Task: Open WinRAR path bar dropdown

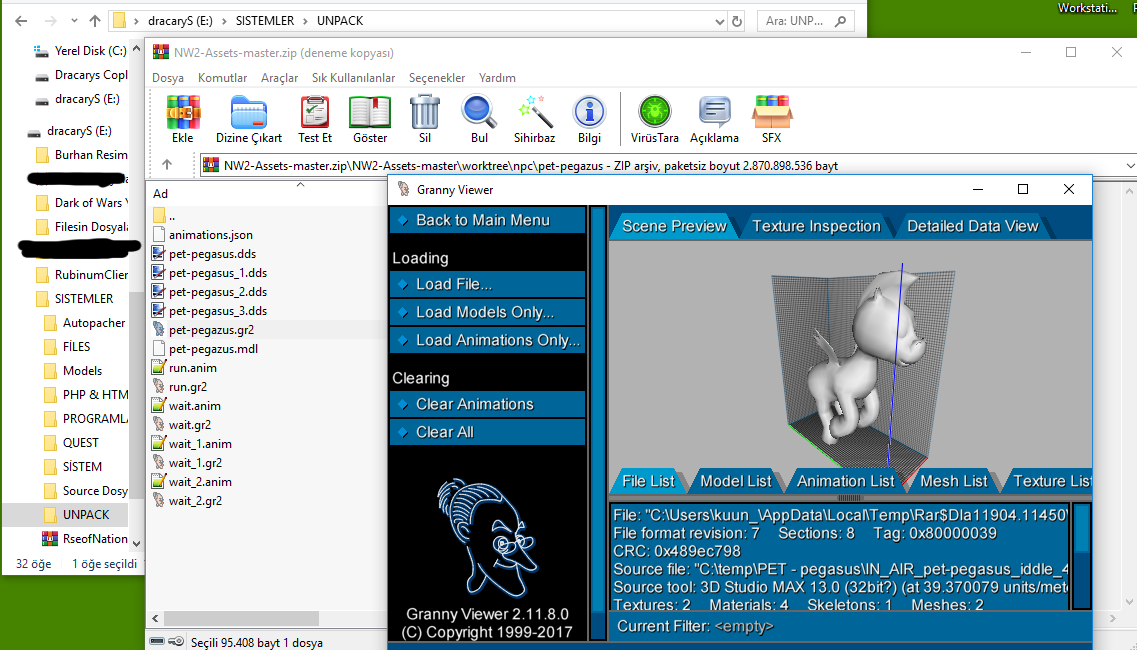Action: (x=1130, y=165)
